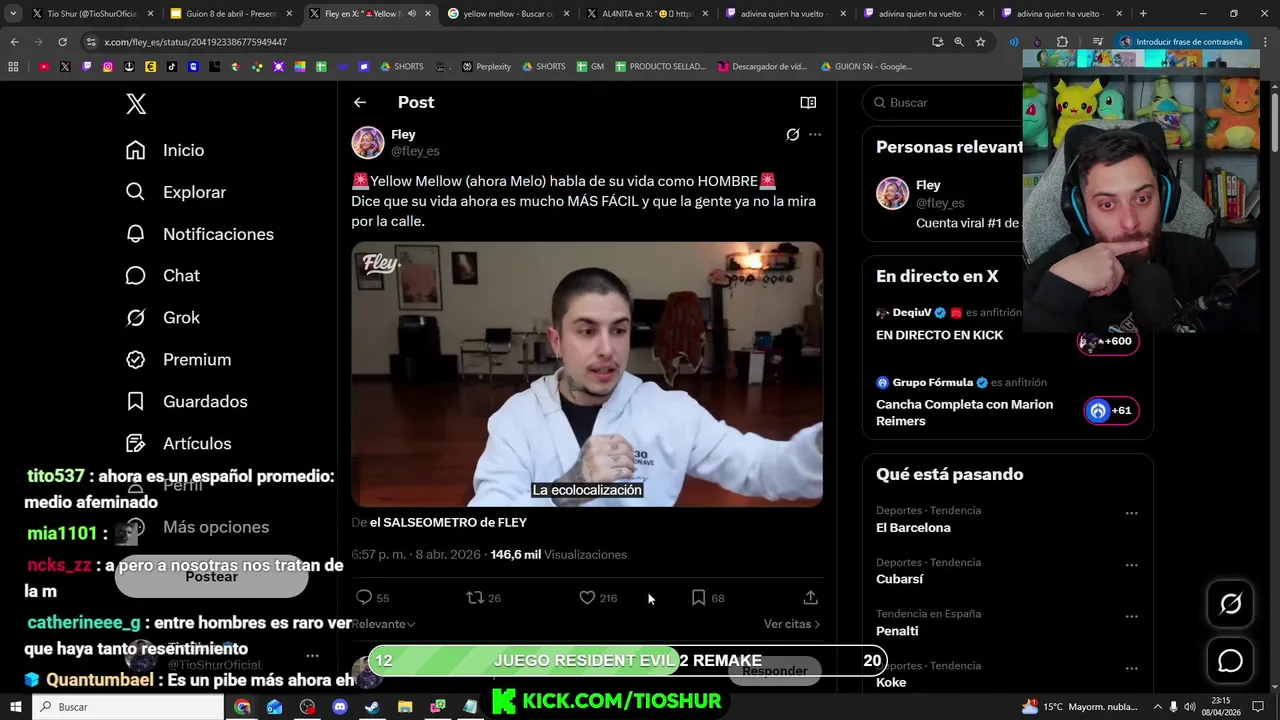Image resolution: width=1280 pixels, height=720 pixels.
Task: Open more options for El Barcelona trend
Action: [1132, 513]
